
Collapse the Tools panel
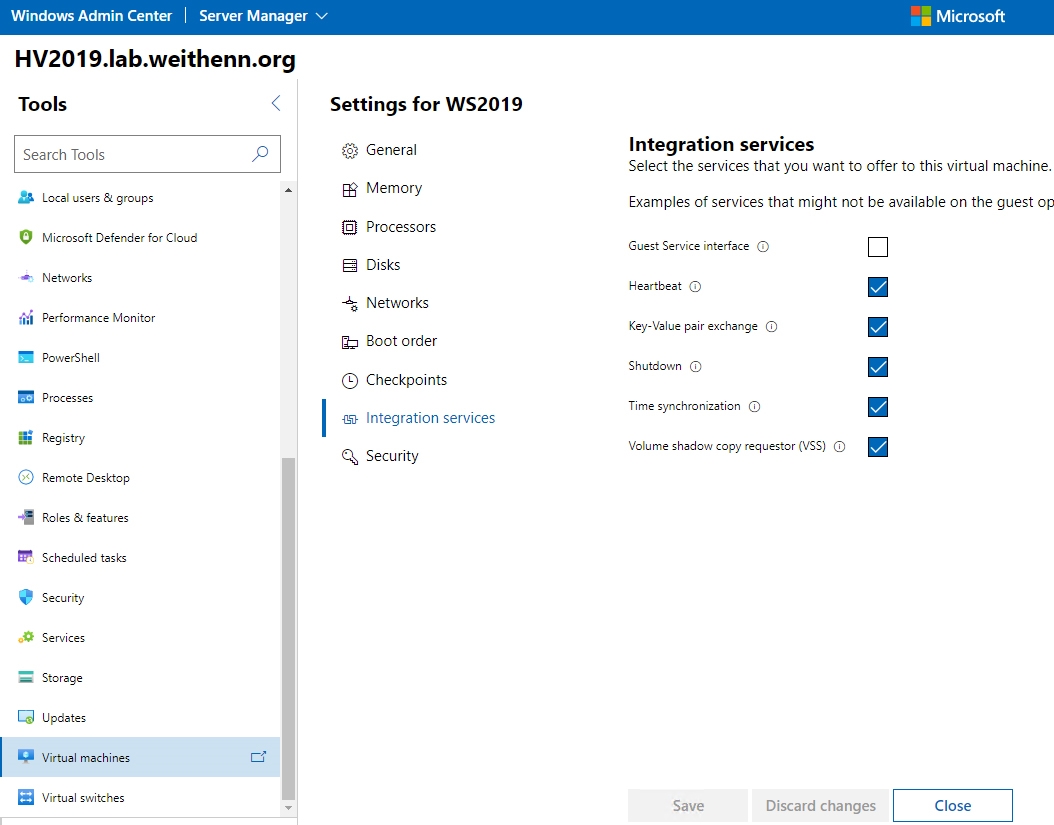[276, 103]
